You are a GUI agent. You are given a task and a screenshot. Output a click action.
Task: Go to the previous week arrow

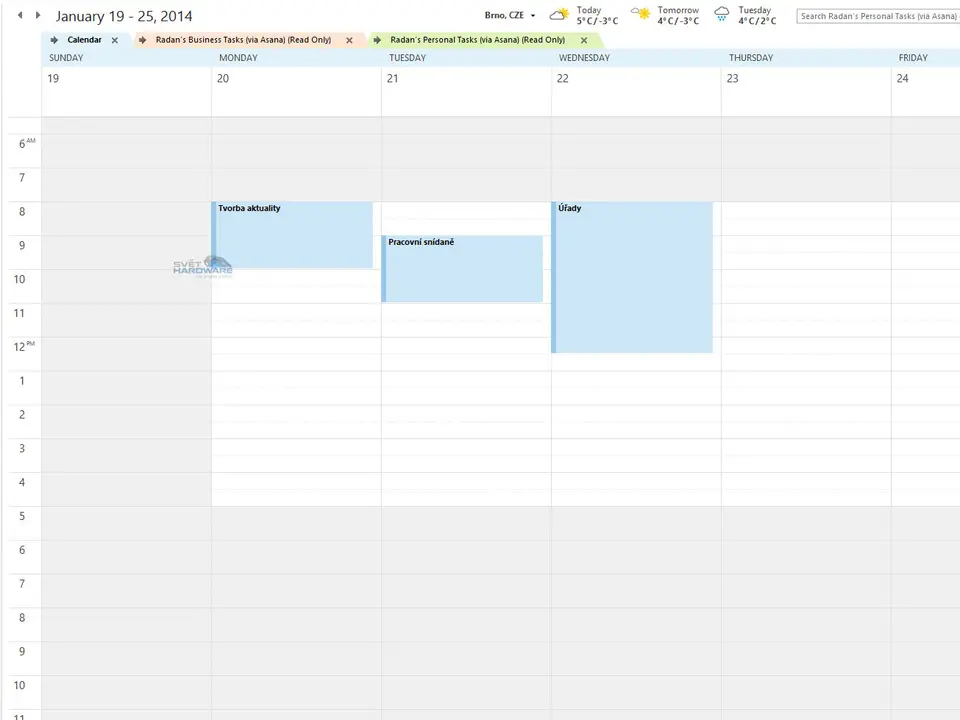click(20, 16)
